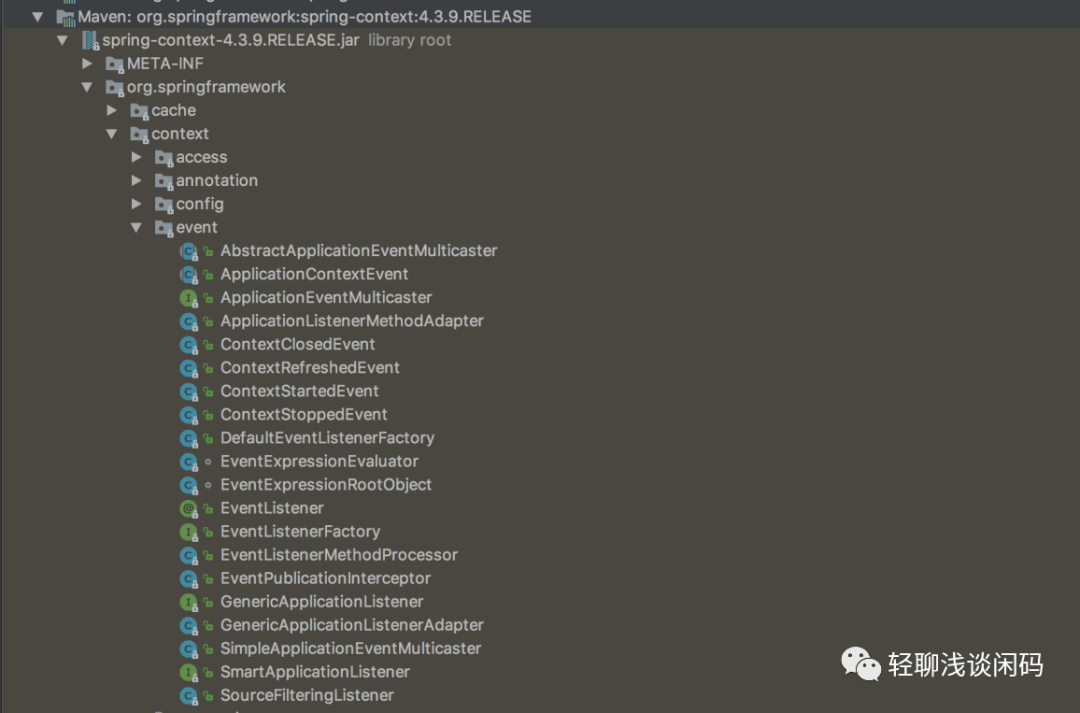
Task: Select the EventListener annotation
Action: click(x=271, y=508)
